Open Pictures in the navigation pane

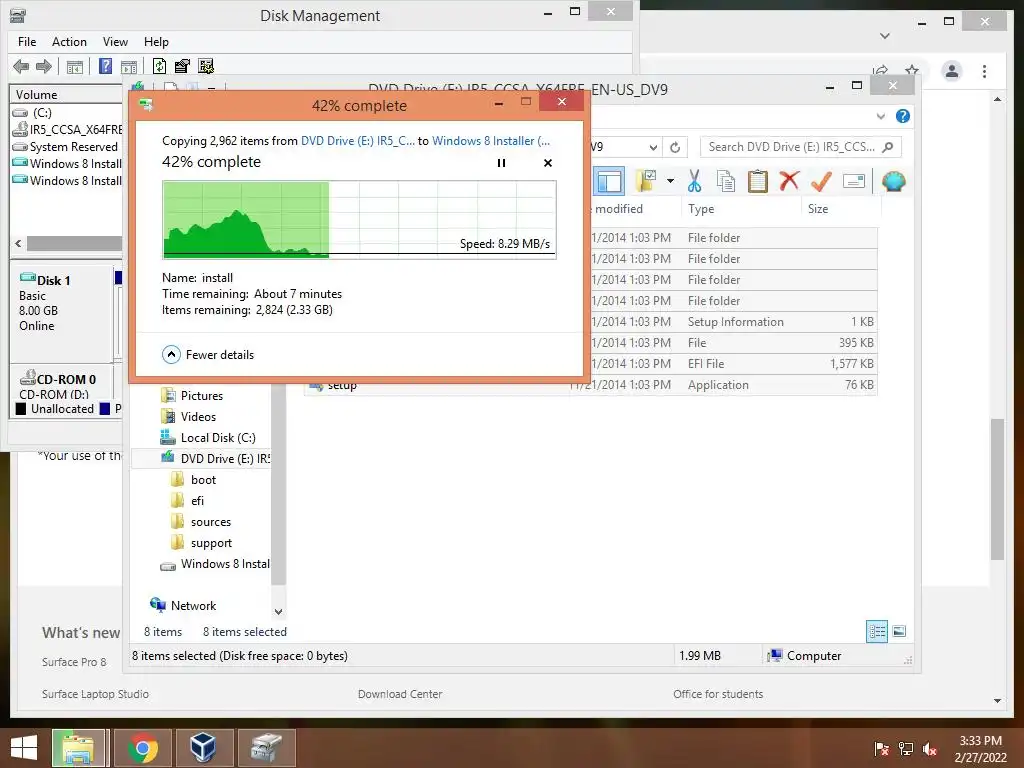tap(201, 396)
